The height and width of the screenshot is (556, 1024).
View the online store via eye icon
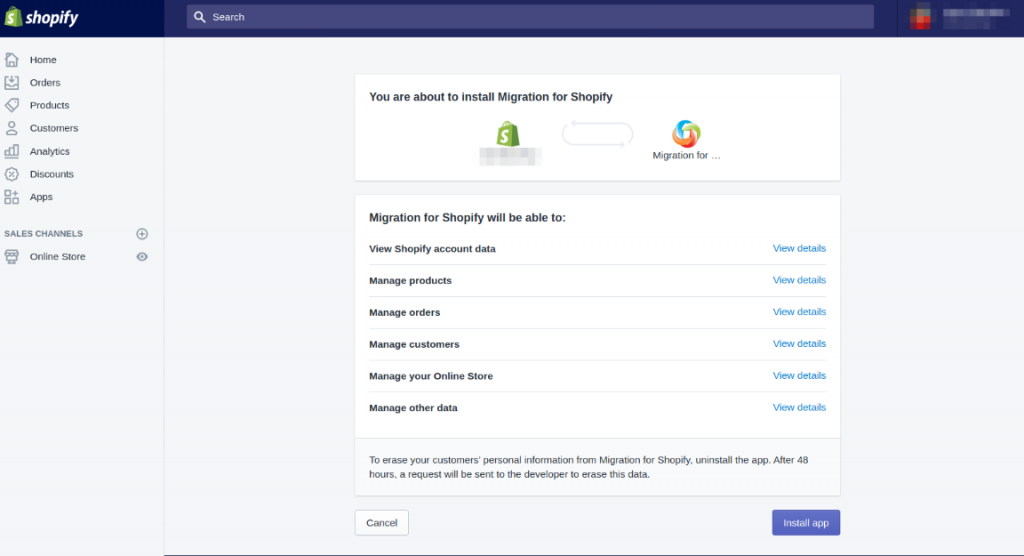coord(142,257)
